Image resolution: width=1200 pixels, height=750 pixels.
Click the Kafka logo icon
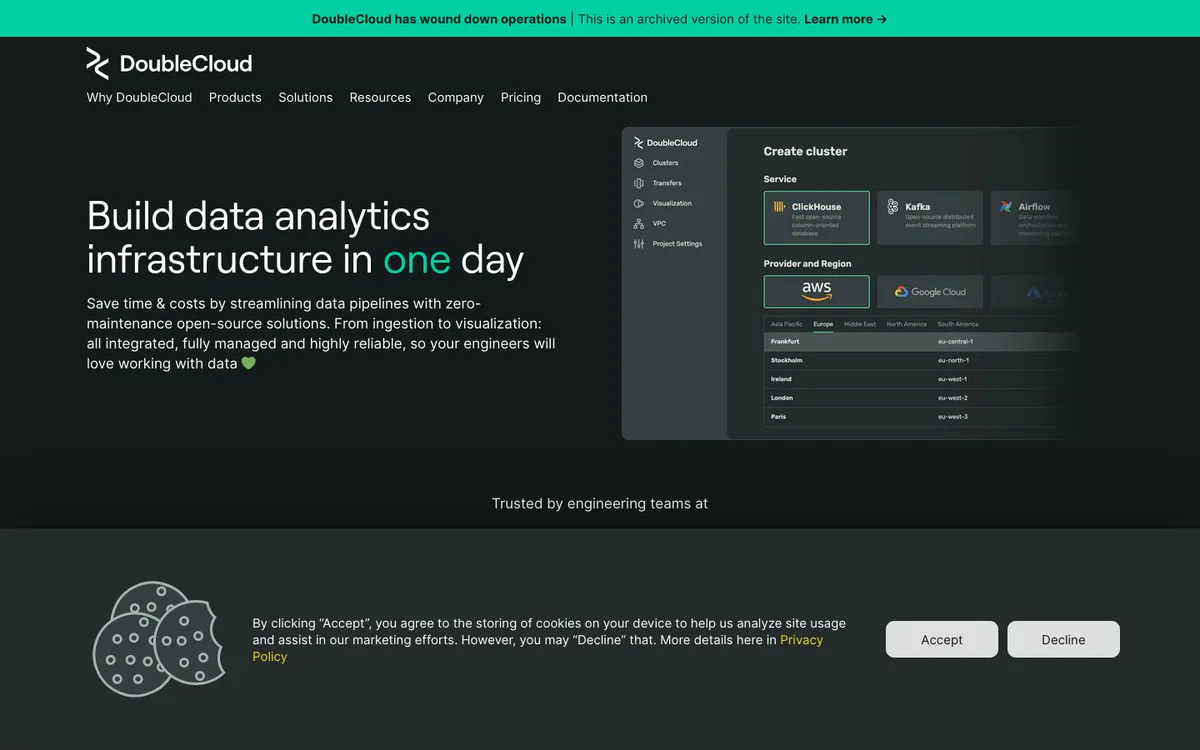point(893,206)
